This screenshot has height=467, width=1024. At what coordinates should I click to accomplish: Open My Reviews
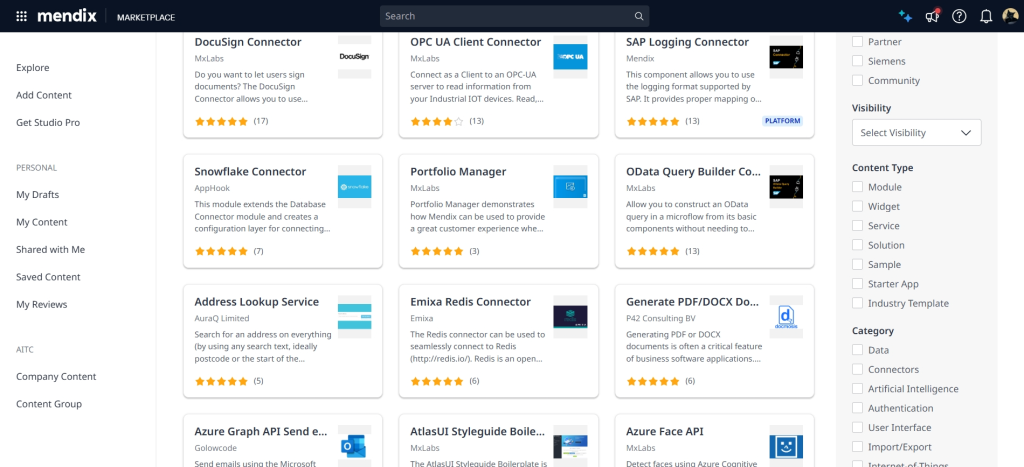click(42, 304)
